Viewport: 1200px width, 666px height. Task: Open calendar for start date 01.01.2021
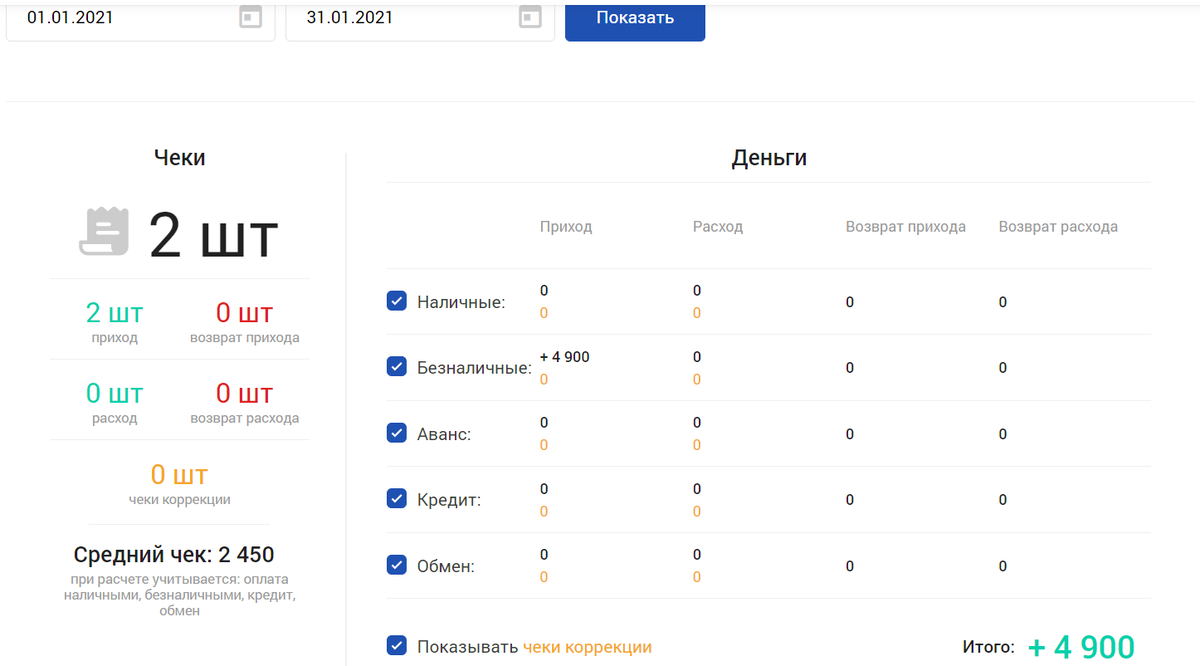click(x=251, y=17)
